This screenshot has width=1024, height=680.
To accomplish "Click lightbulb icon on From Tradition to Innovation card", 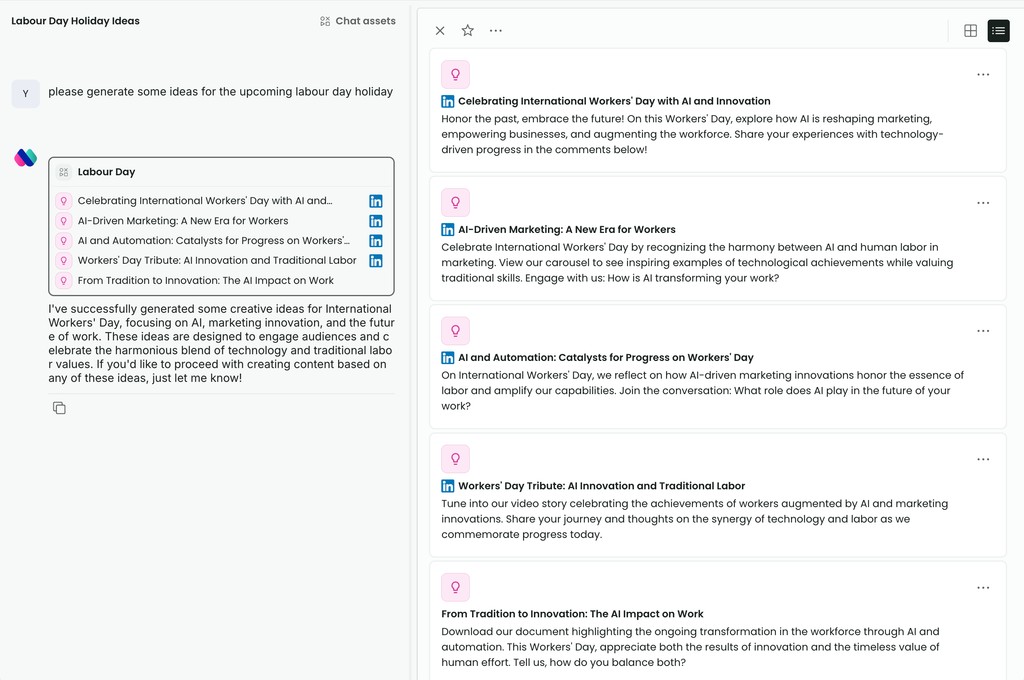I will point(456,587).
